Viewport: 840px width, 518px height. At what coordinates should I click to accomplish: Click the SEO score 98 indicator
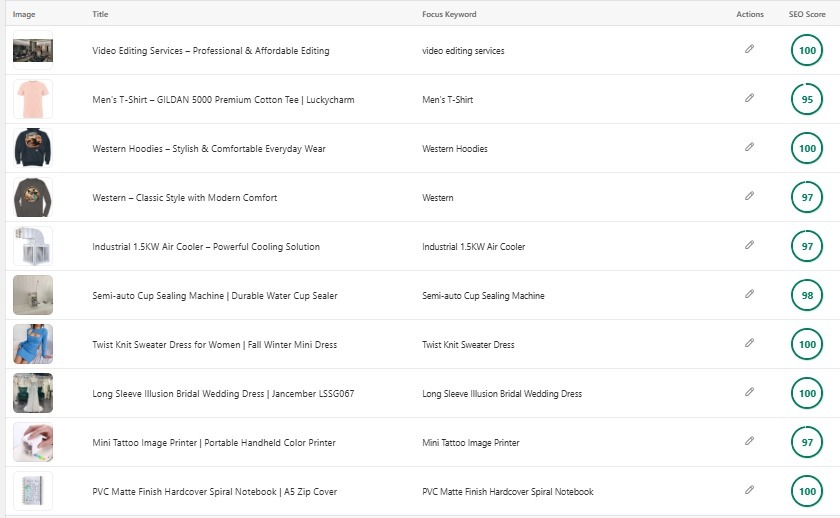[x=806, y=295]
